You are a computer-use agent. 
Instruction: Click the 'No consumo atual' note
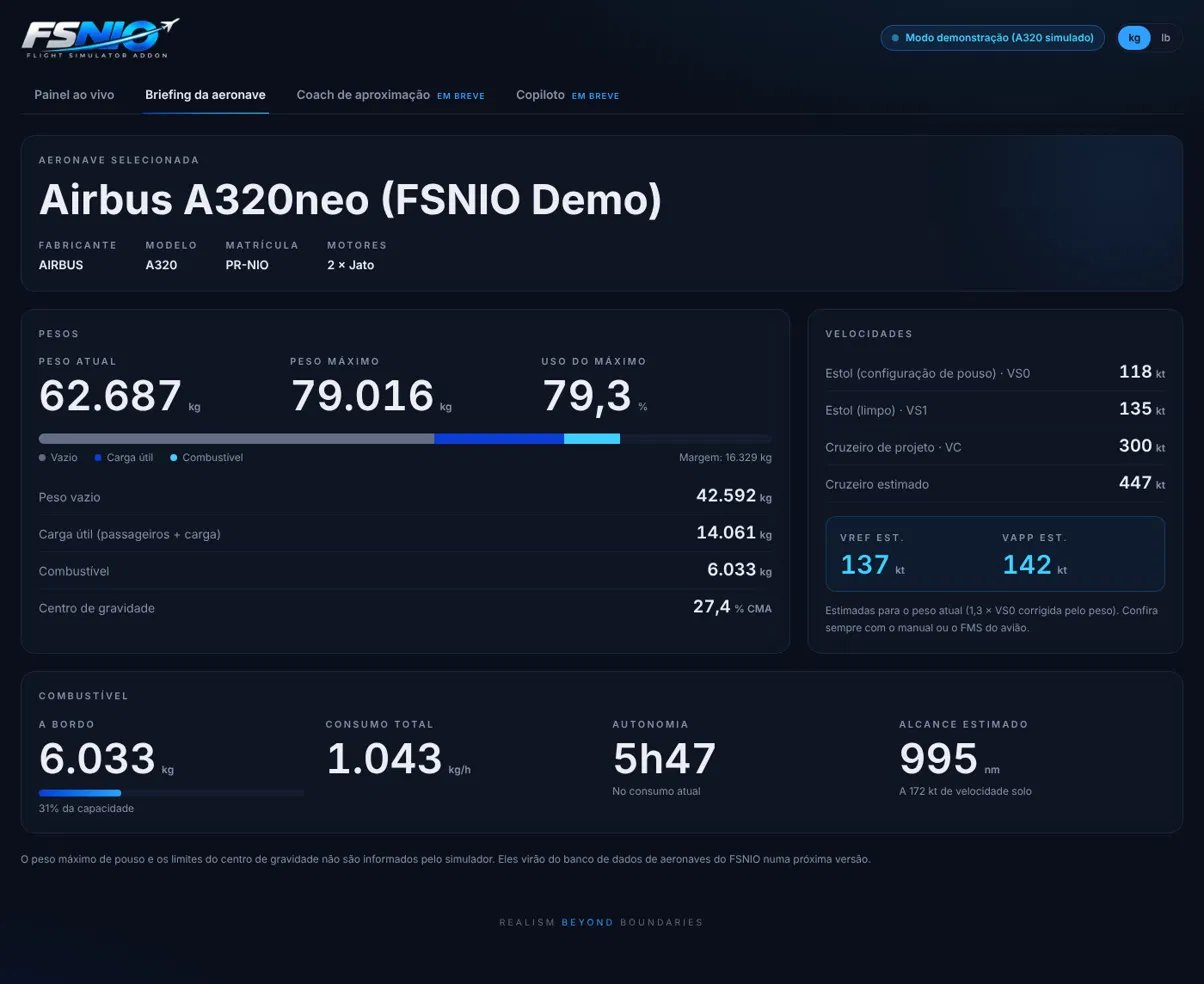(656, 791)
